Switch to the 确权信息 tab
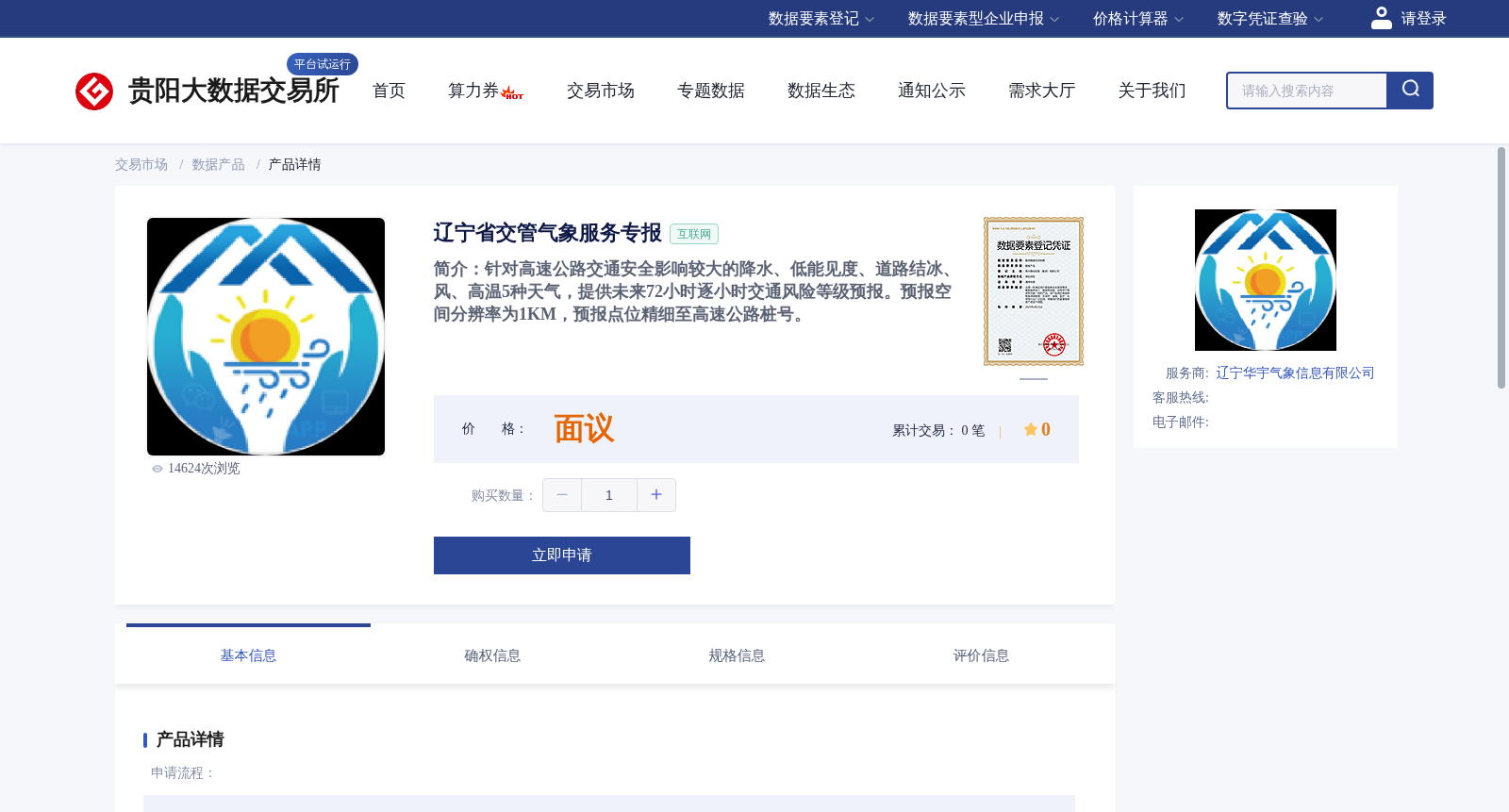 tap(492, 655)
